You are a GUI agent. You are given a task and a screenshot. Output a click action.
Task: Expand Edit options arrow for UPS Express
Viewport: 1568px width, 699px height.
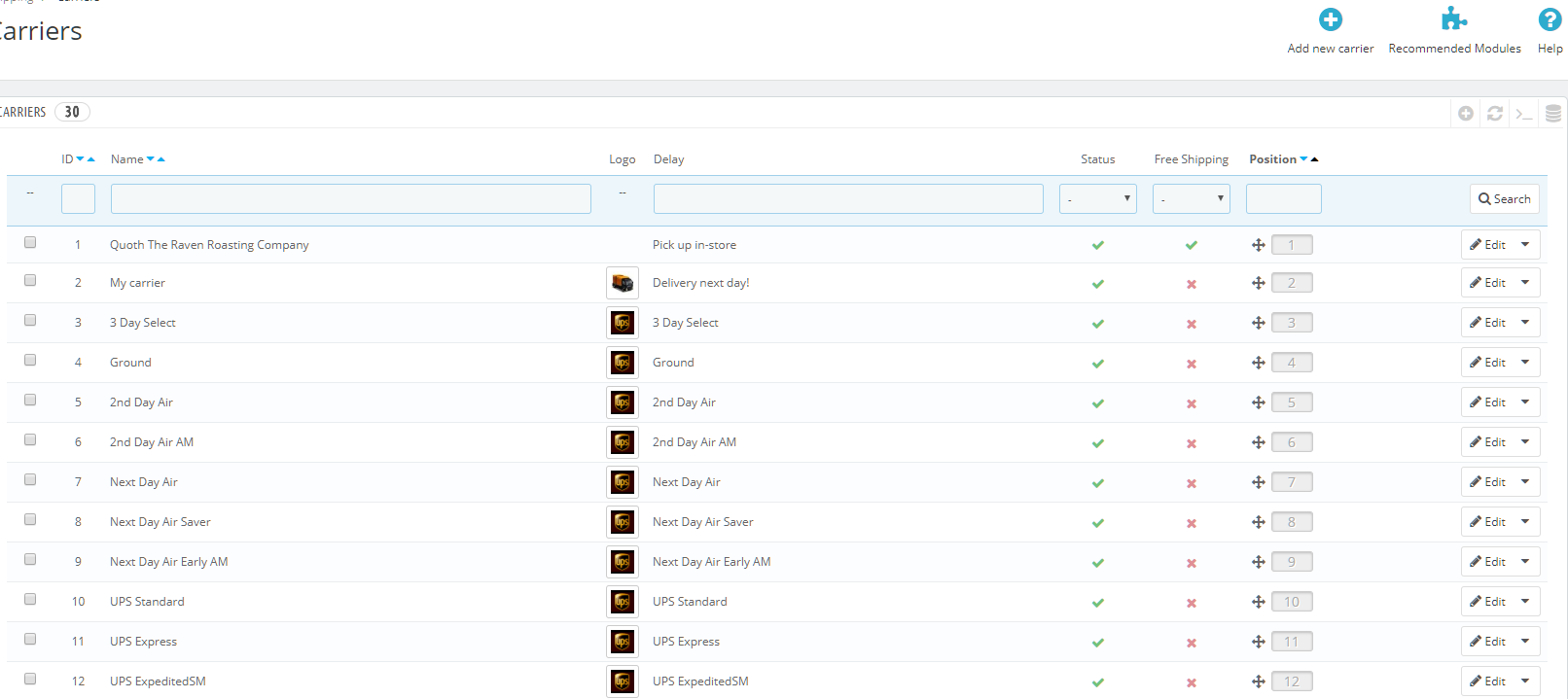click(x=1525, y=642)
